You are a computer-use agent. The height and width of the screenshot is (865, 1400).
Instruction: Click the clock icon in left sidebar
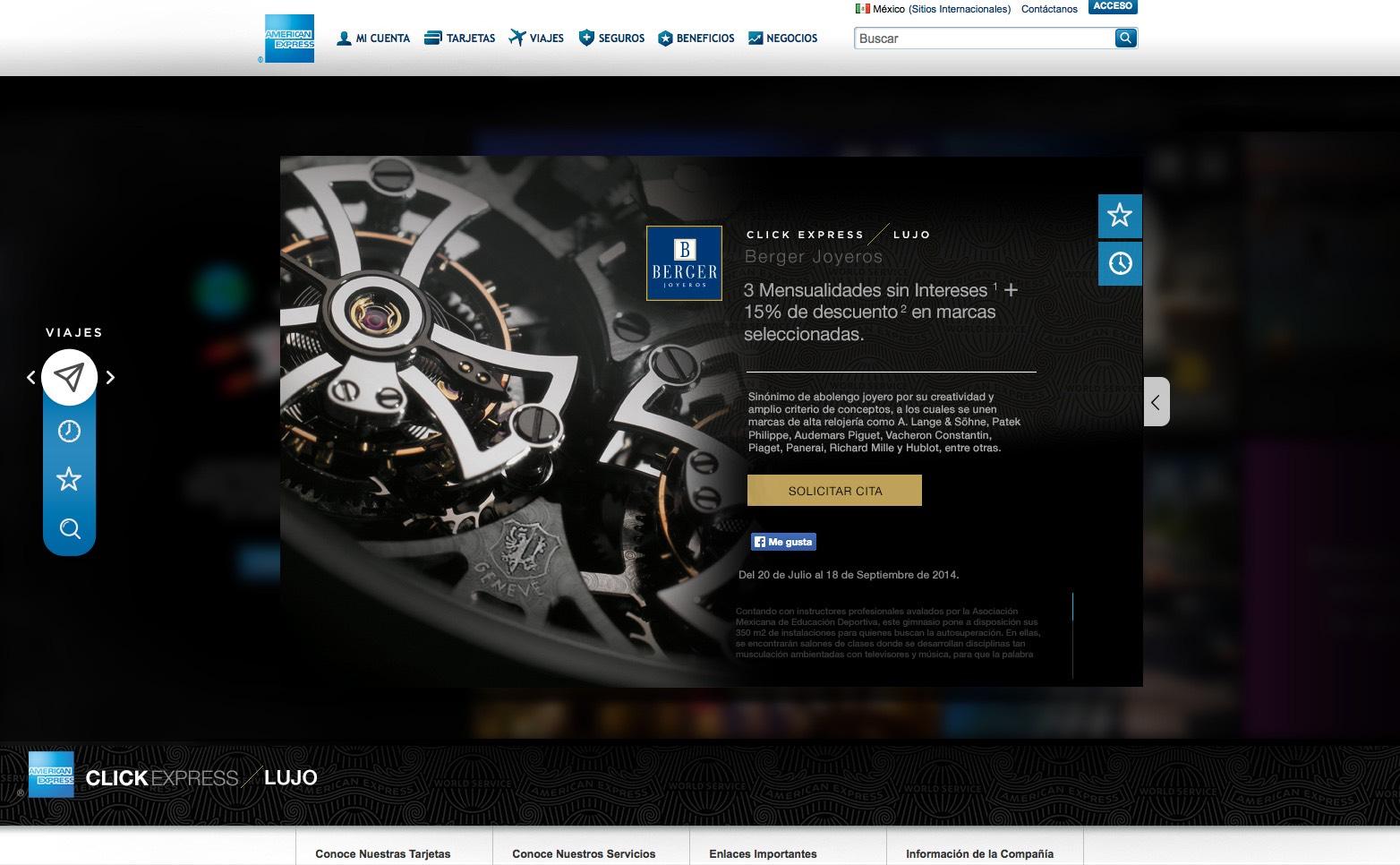coord(69,432)
